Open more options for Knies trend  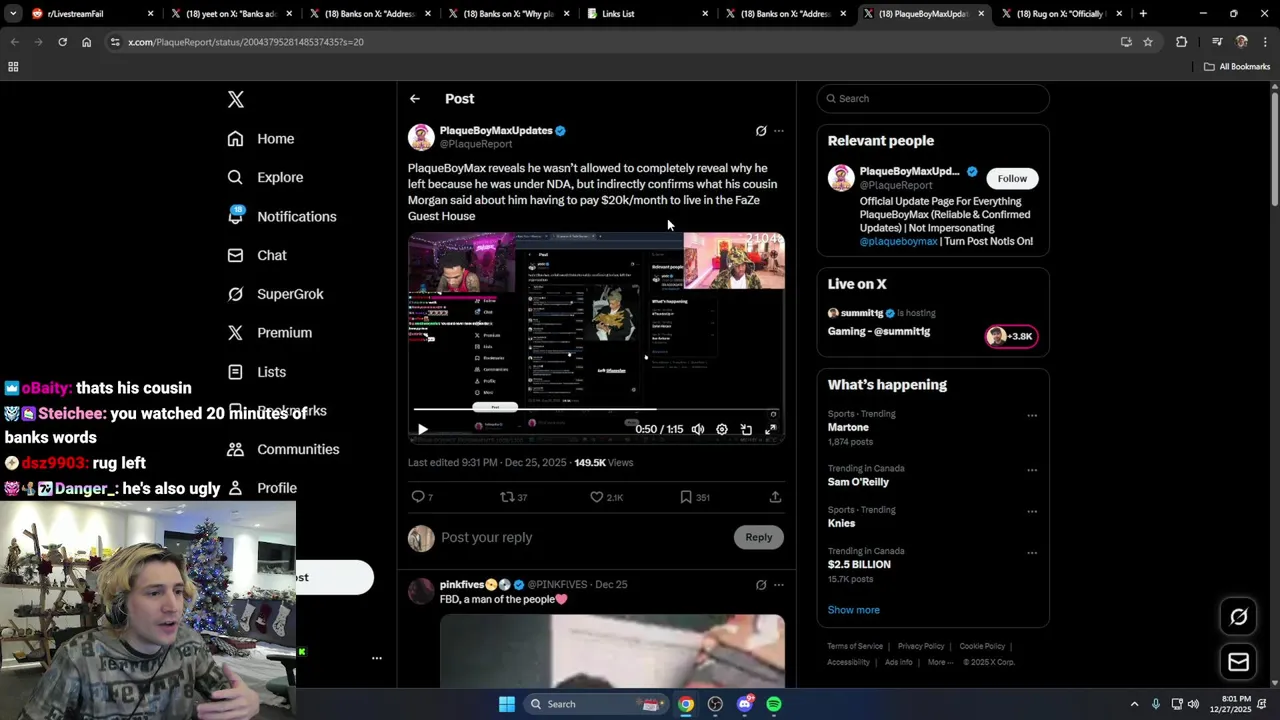pos(1032,511)
